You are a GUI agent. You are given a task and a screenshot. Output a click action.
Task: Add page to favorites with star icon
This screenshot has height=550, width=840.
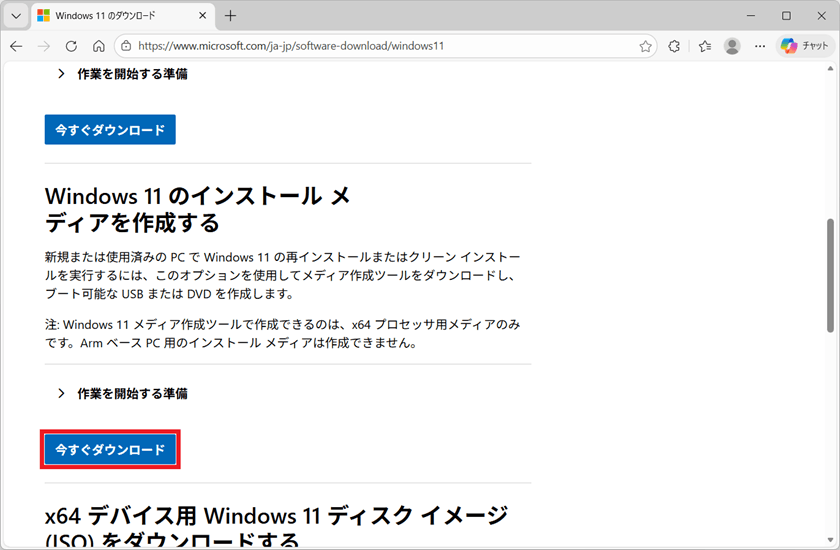pyautogui.click(x=646, y=46)
